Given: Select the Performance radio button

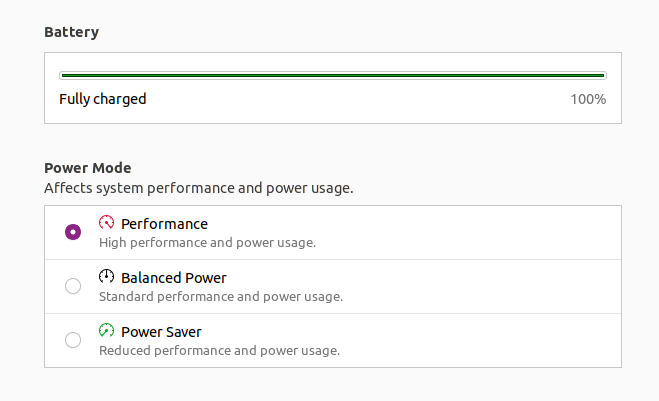Looking at the screenshot, I should pyautogui.click(x=73, y=232).
